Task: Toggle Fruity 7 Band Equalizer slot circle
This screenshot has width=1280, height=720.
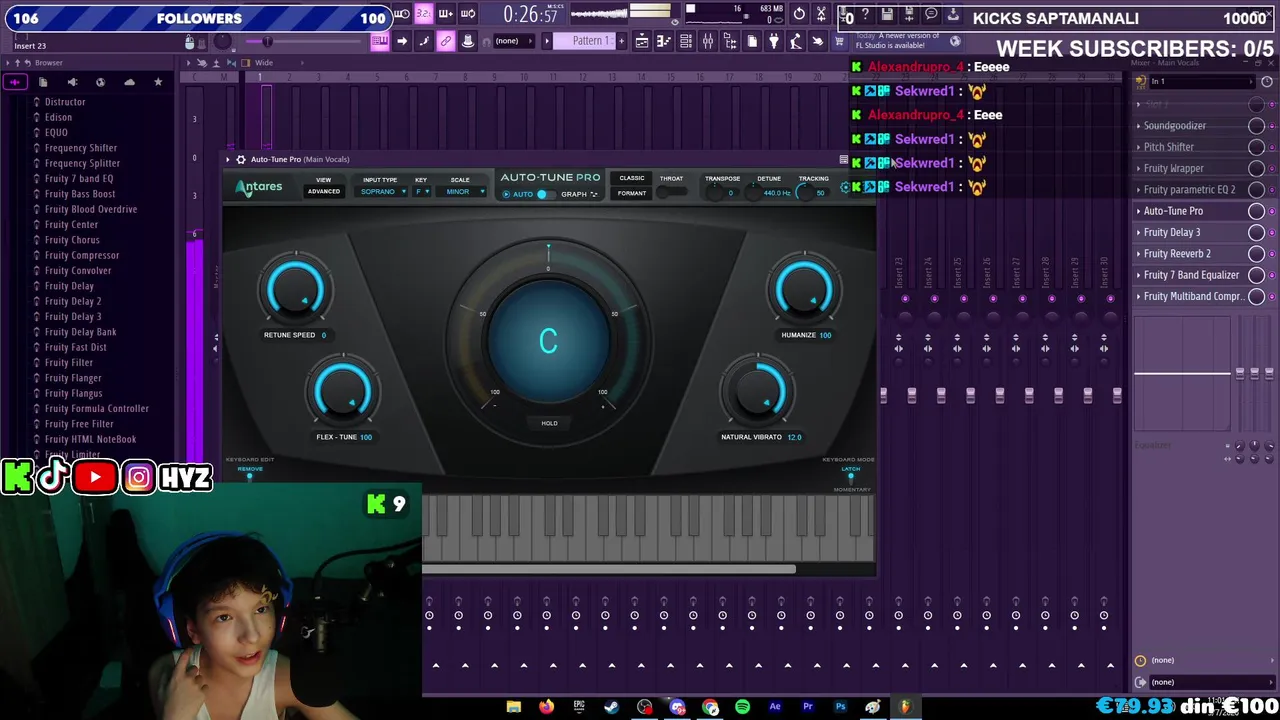Action: click(1256, 275)
